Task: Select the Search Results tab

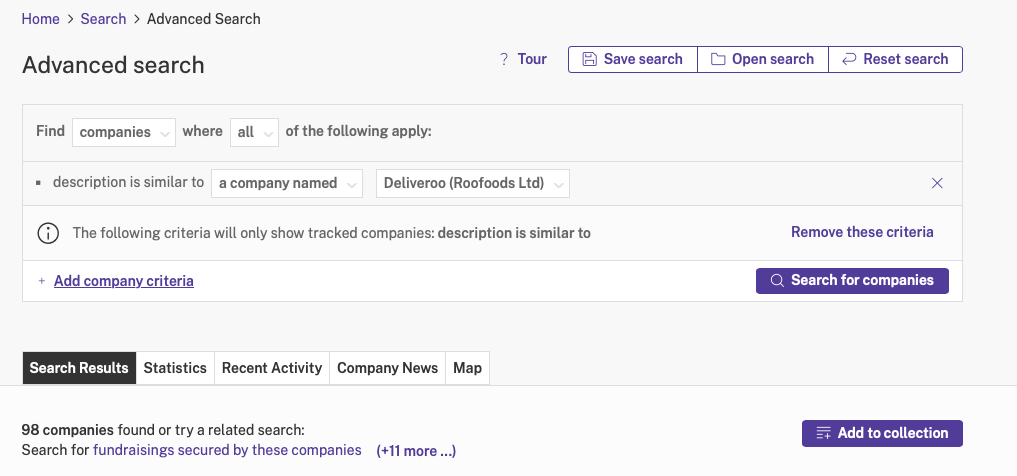Action: coord(79,368)
